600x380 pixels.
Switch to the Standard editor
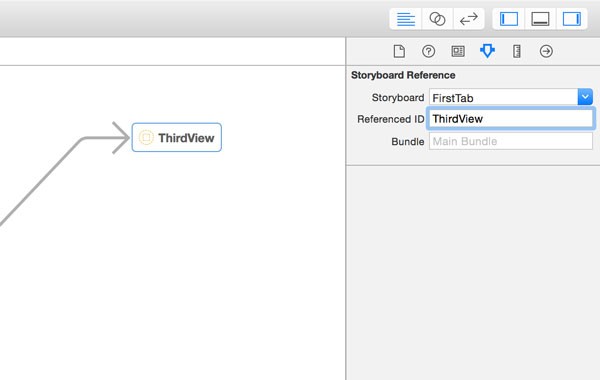(x=406, y=19)
